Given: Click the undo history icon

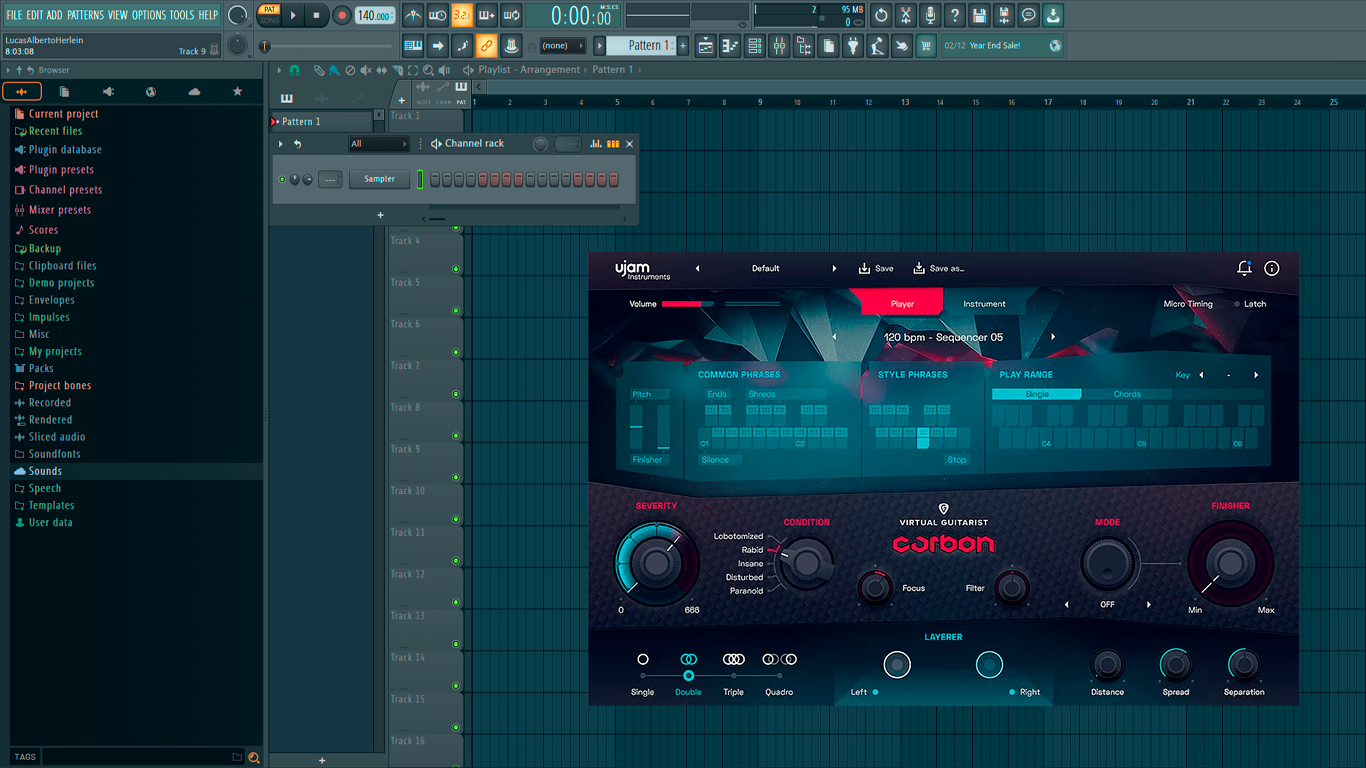Looking at the screenshot, I should click(881, 15).
